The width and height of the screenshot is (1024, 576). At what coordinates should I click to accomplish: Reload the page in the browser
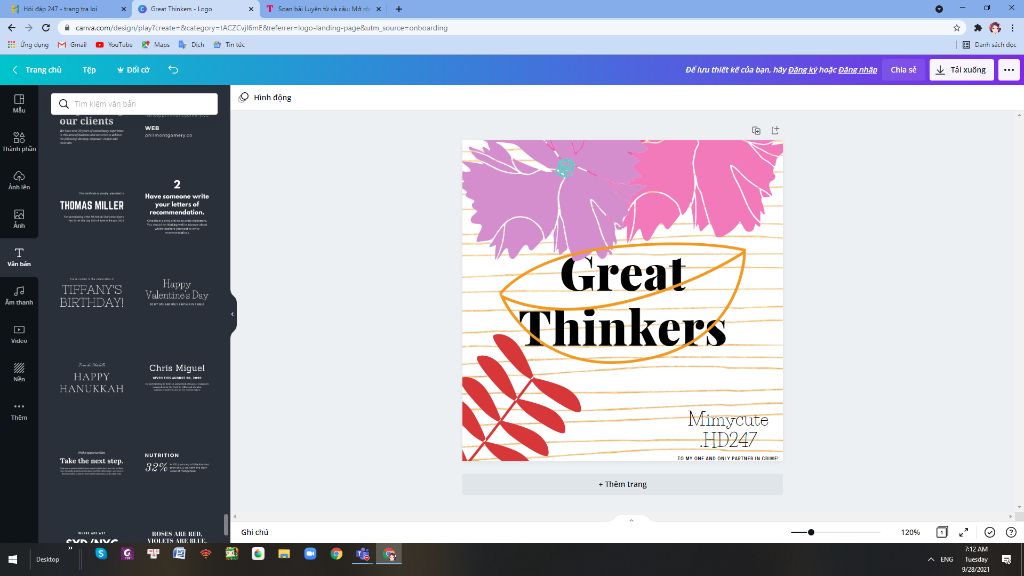(46, 27)
